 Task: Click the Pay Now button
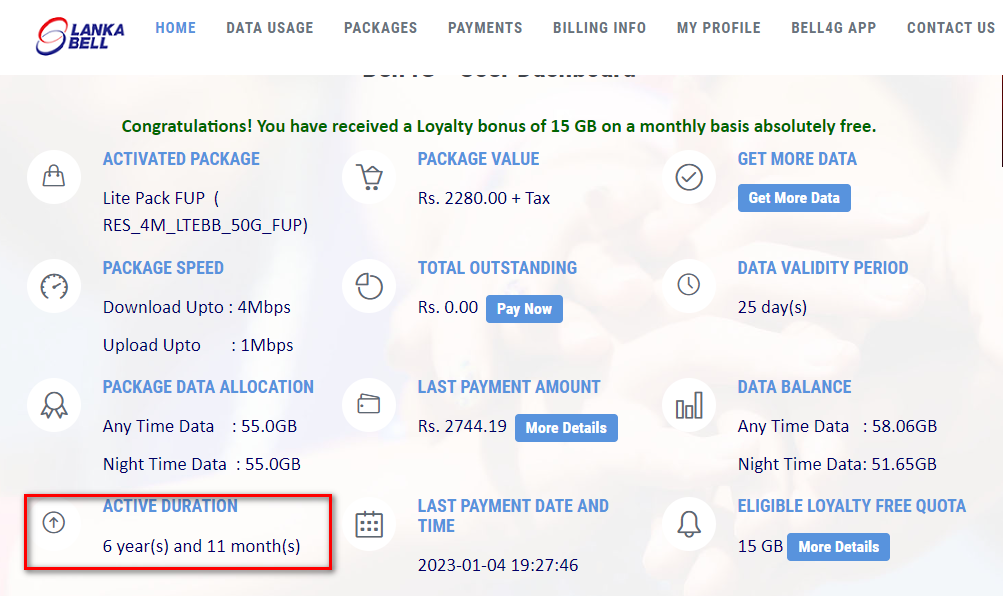pyautogui.click(x=524, y=309)
